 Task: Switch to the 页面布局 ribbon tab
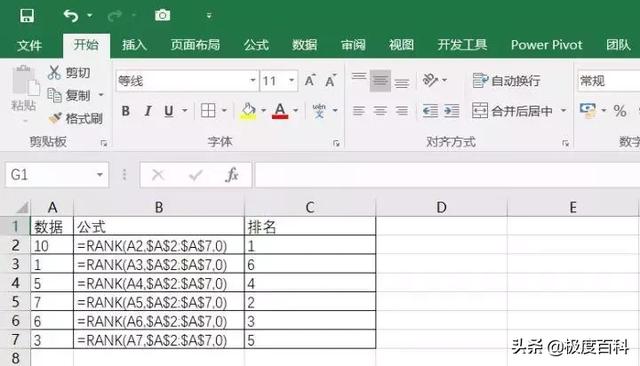(195, 44)
